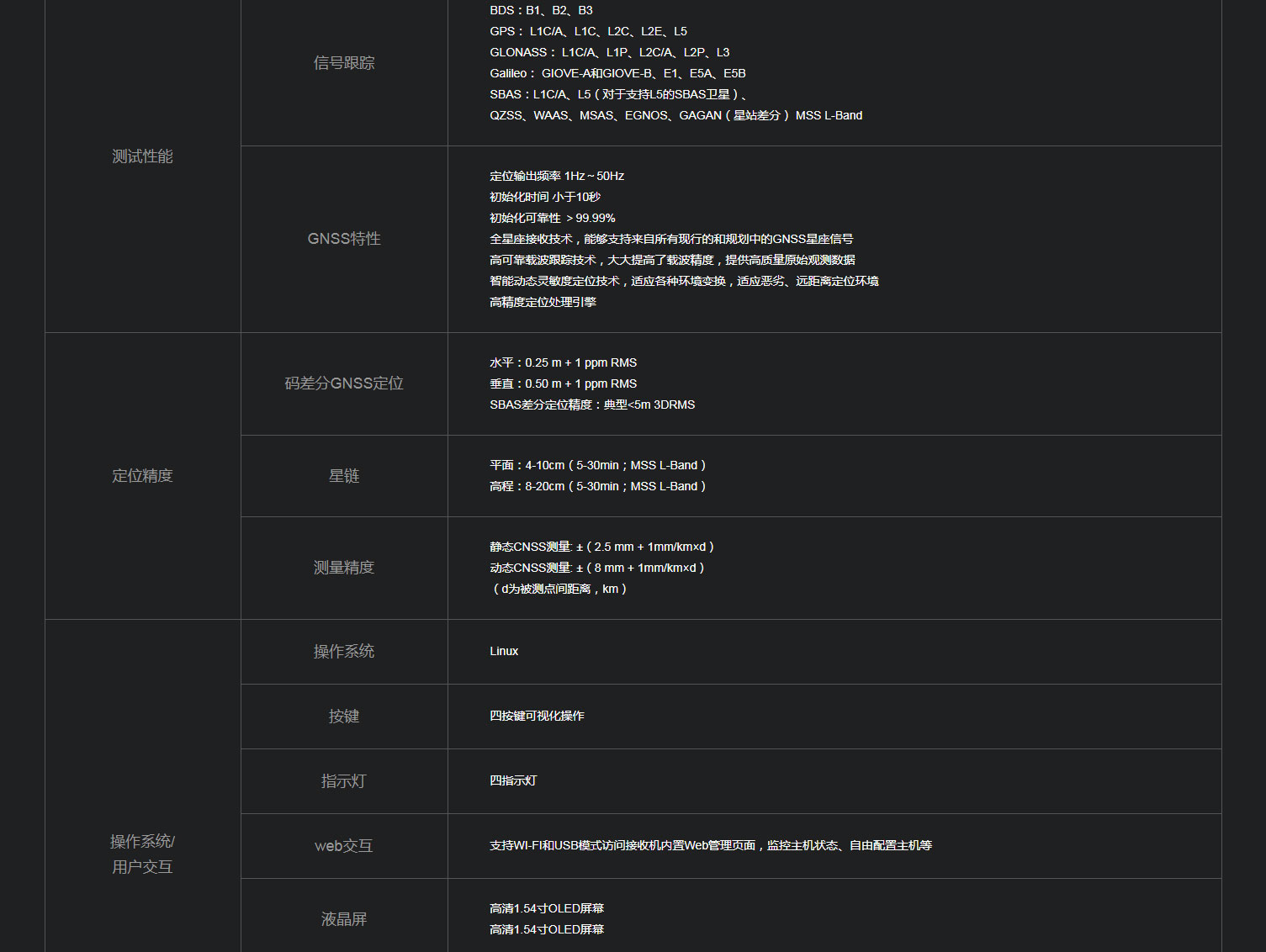The height and width of the screenshot is (952, 1266).
Task: Click 平面：4-10cm MSS L-Band line
Action: click(598, 465)
